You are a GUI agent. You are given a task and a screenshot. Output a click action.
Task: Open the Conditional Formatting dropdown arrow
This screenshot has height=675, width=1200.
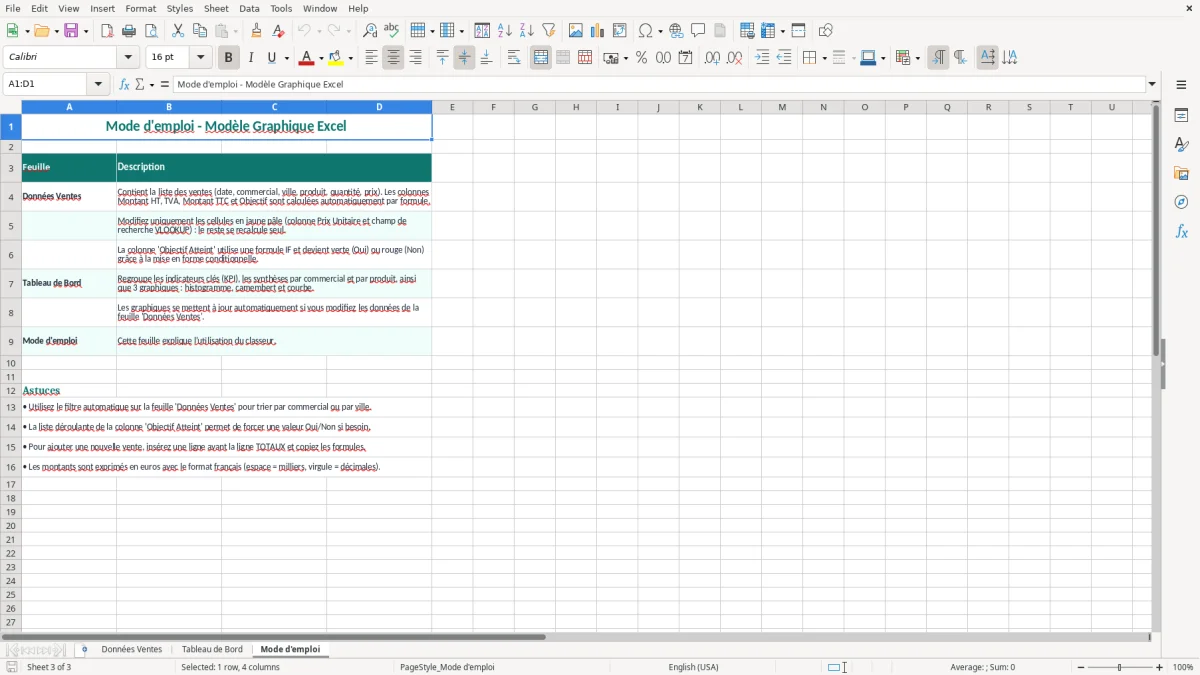tap(916, 58)
